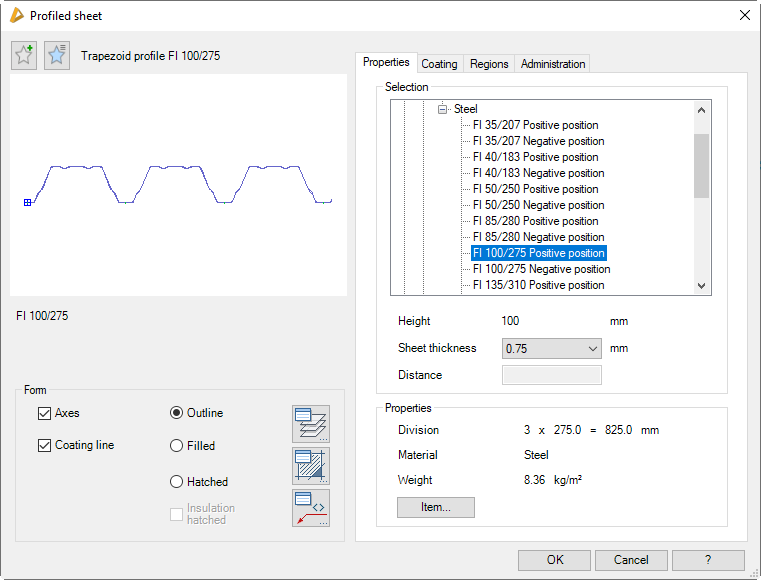Screen dimensions: 761x580
Task: Click the add favorite star icon
Action: point(24,56)
